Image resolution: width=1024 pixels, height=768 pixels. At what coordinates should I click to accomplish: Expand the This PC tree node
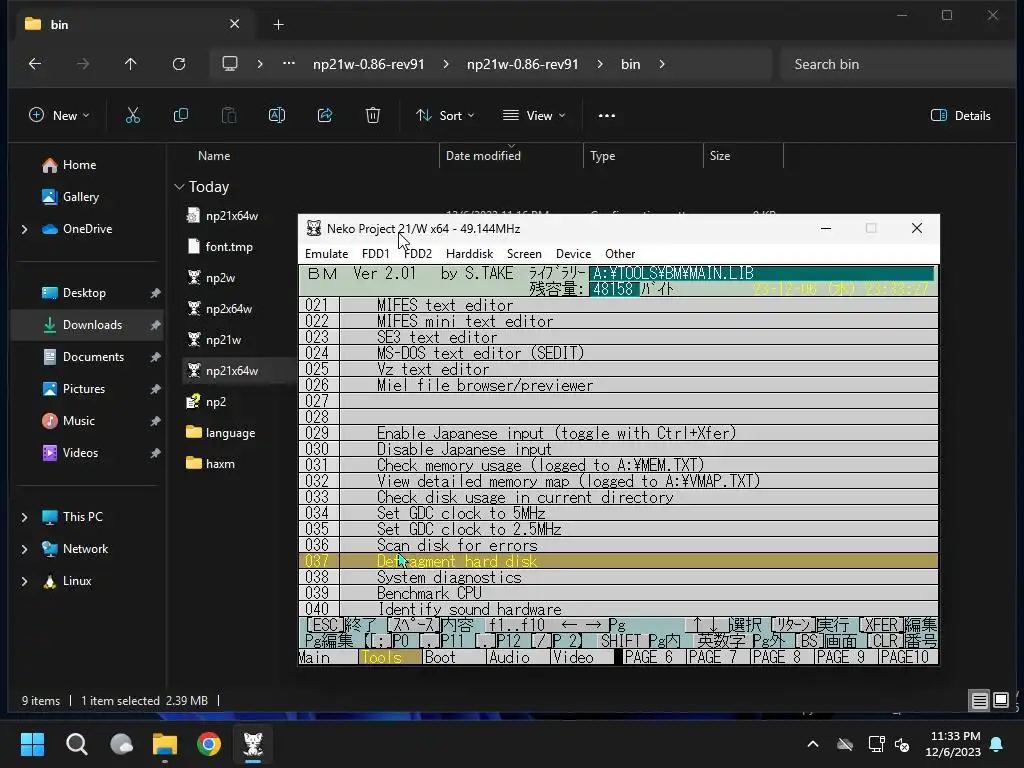point(24,517)
